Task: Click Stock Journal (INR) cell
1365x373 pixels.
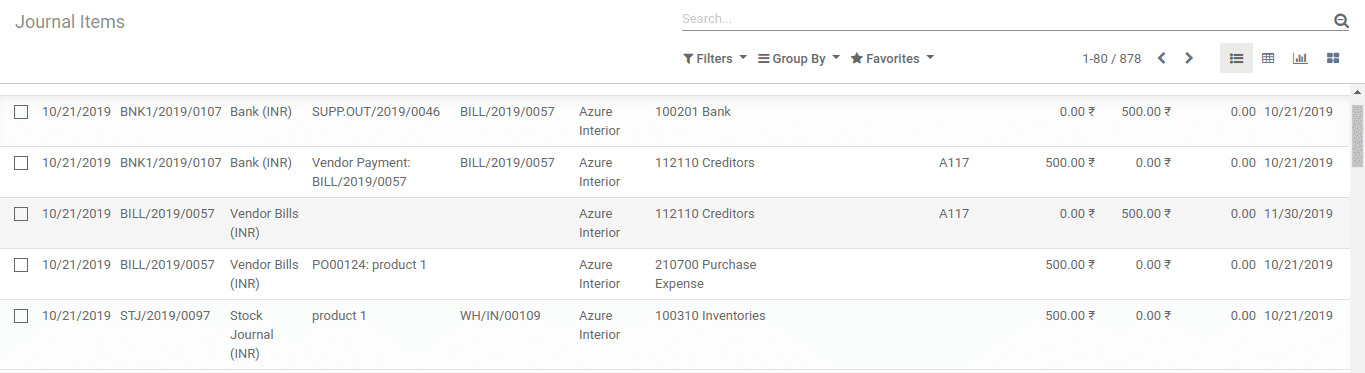Action: (x=252, y=335)
